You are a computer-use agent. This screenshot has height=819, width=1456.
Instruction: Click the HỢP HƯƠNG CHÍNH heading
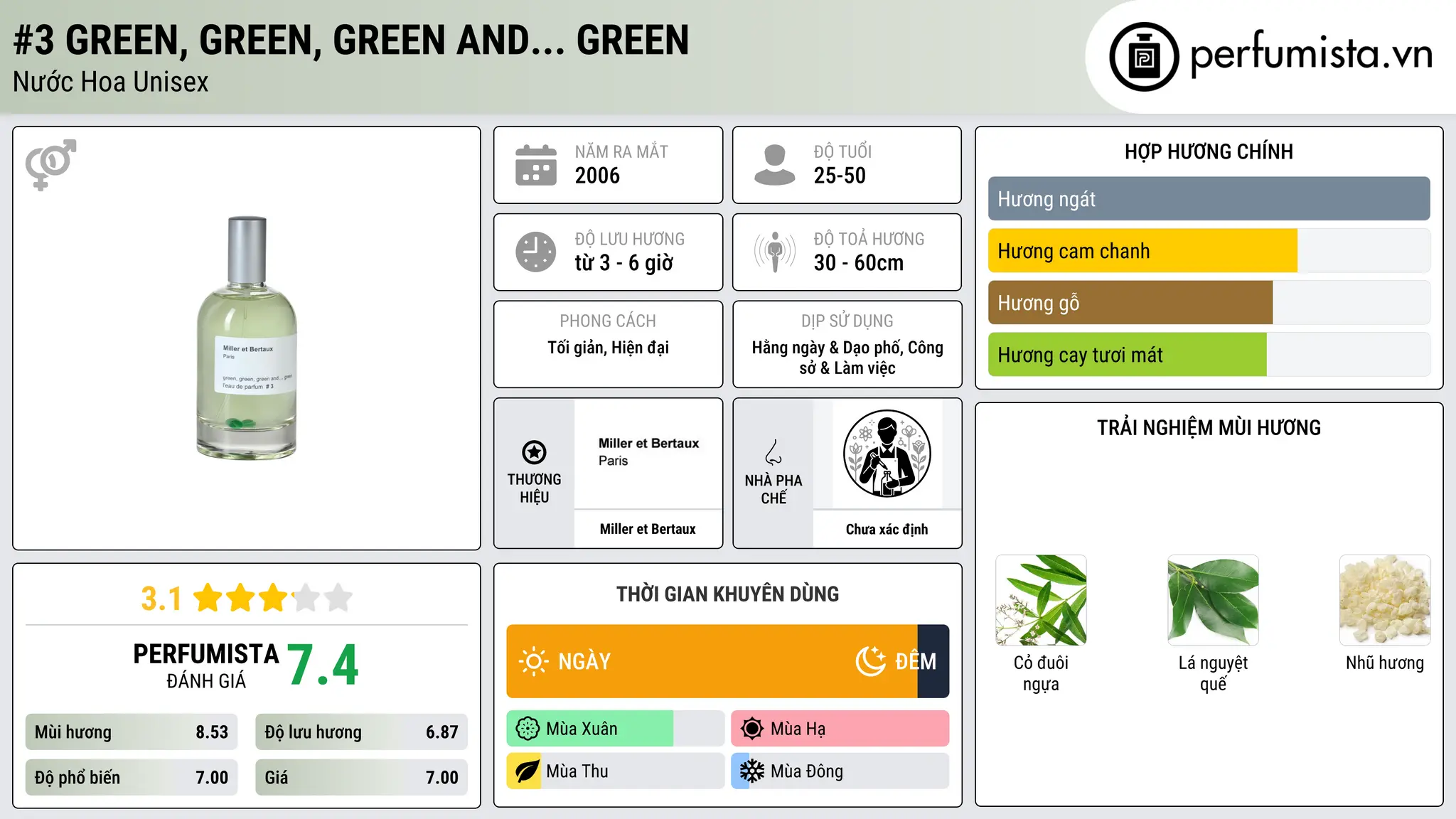point(1209,151)
